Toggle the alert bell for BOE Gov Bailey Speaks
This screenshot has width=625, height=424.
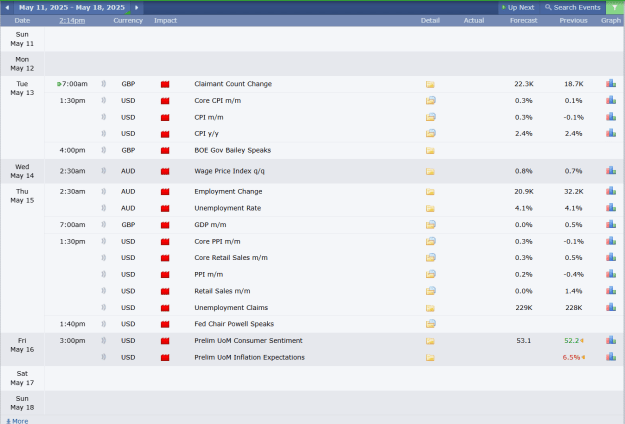(x=104, y=150)
